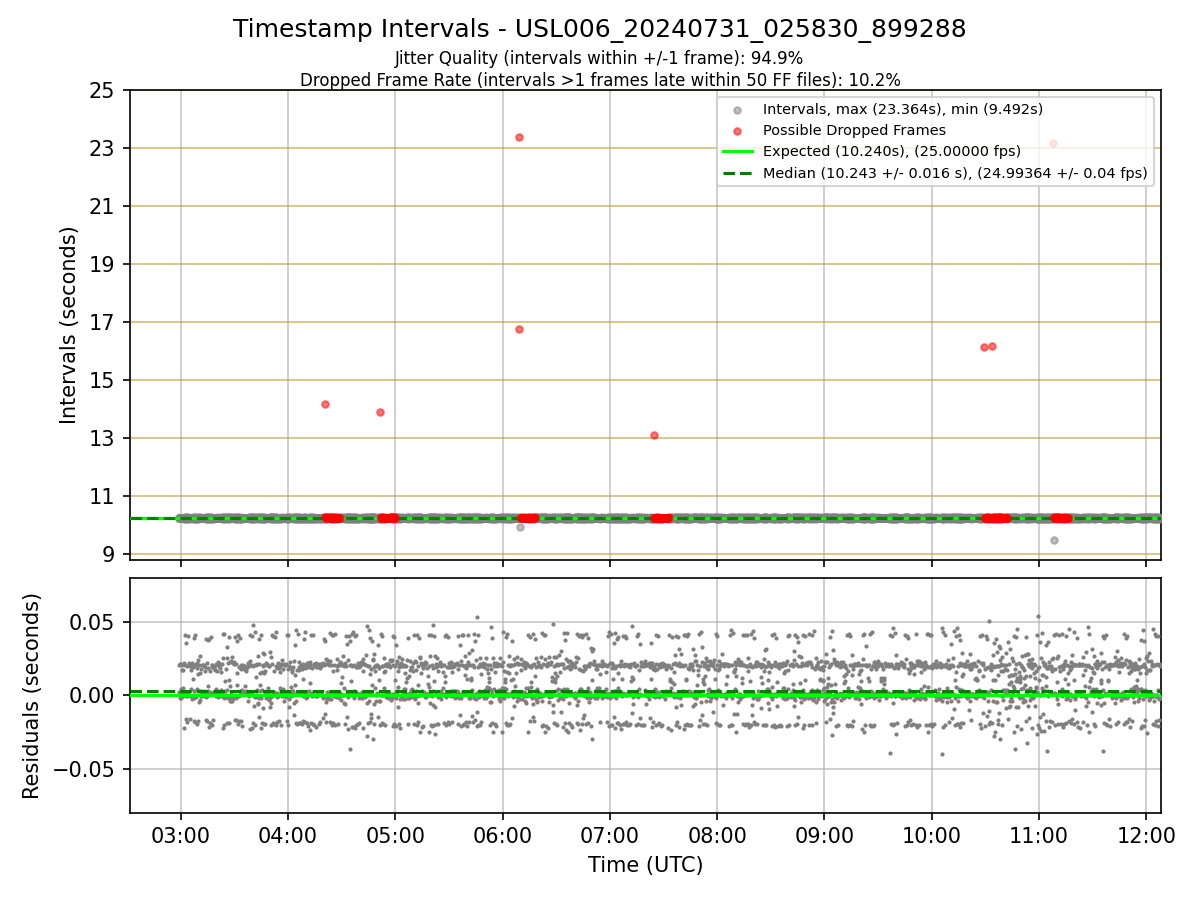Click the gray point below the line after 06:00

pos(520,527)
